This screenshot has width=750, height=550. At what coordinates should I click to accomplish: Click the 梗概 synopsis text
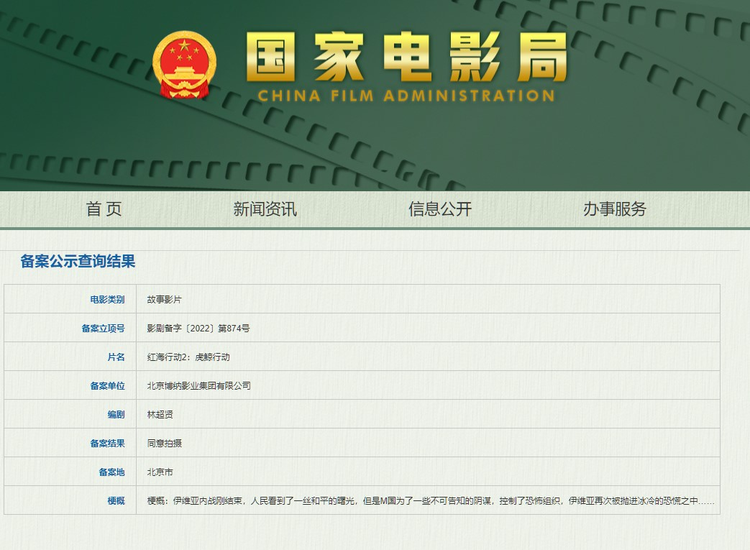tap(430, 501)
